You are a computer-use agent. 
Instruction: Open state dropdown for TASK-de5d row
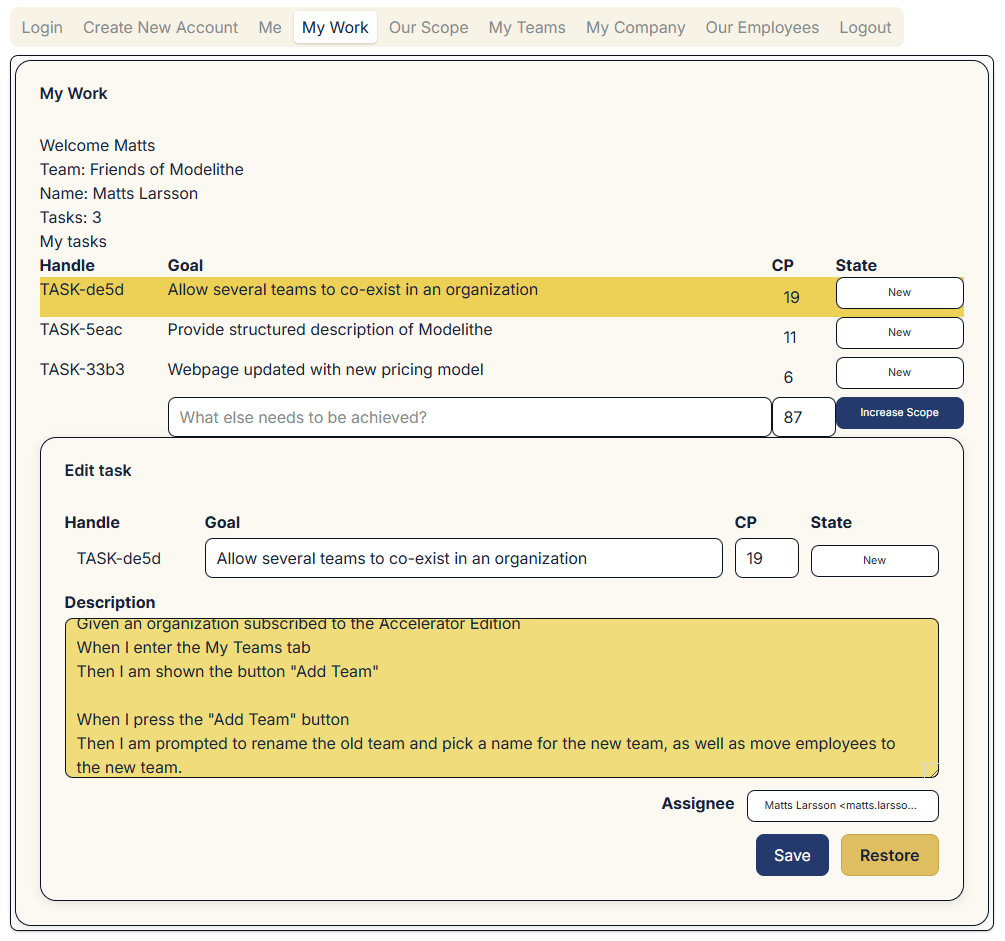[x=899, y=293]
